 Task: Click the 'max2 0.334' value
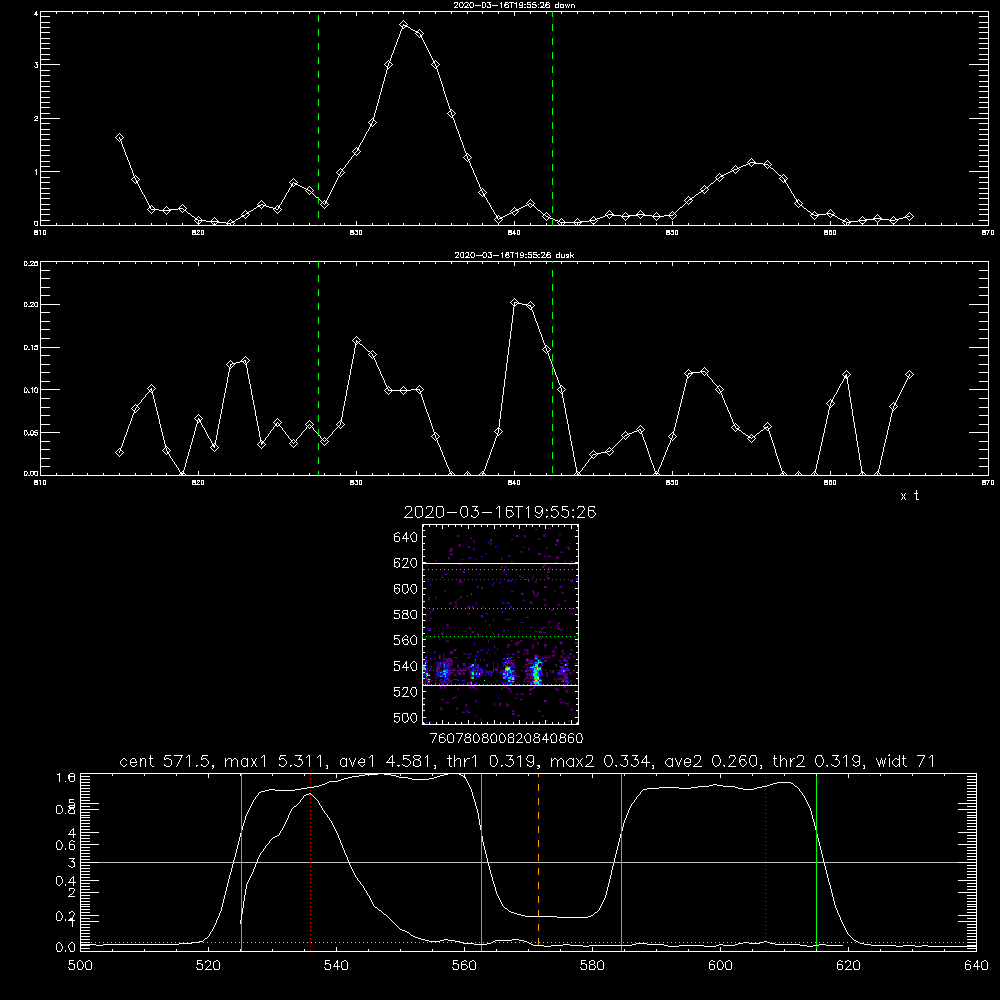coord(602,761)
